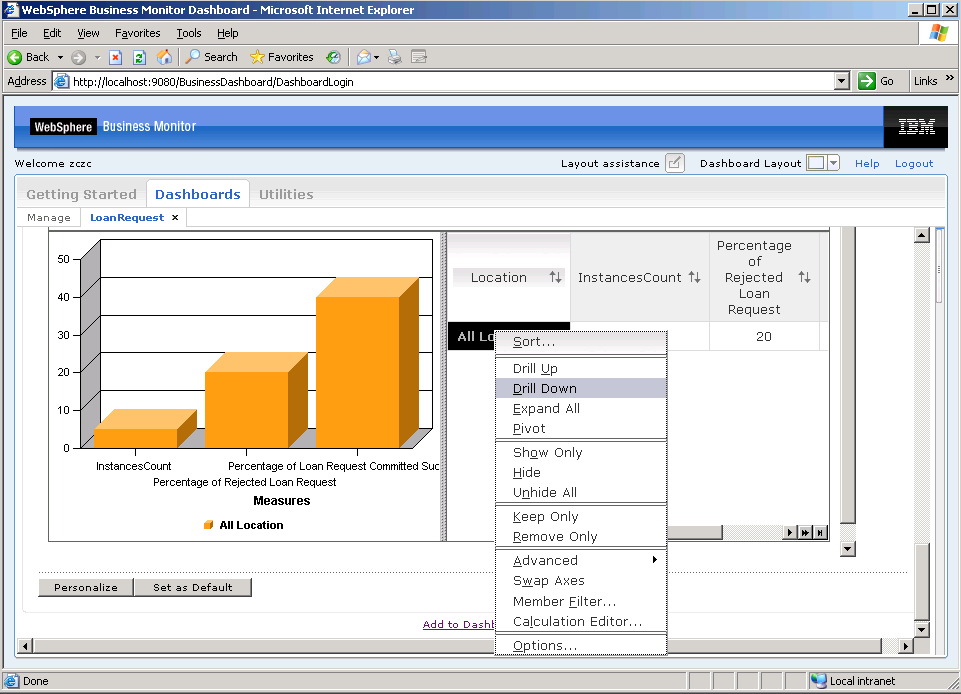Choose Options... from the context menu
Screen dimensions: 961x694
tap(580, 646)
